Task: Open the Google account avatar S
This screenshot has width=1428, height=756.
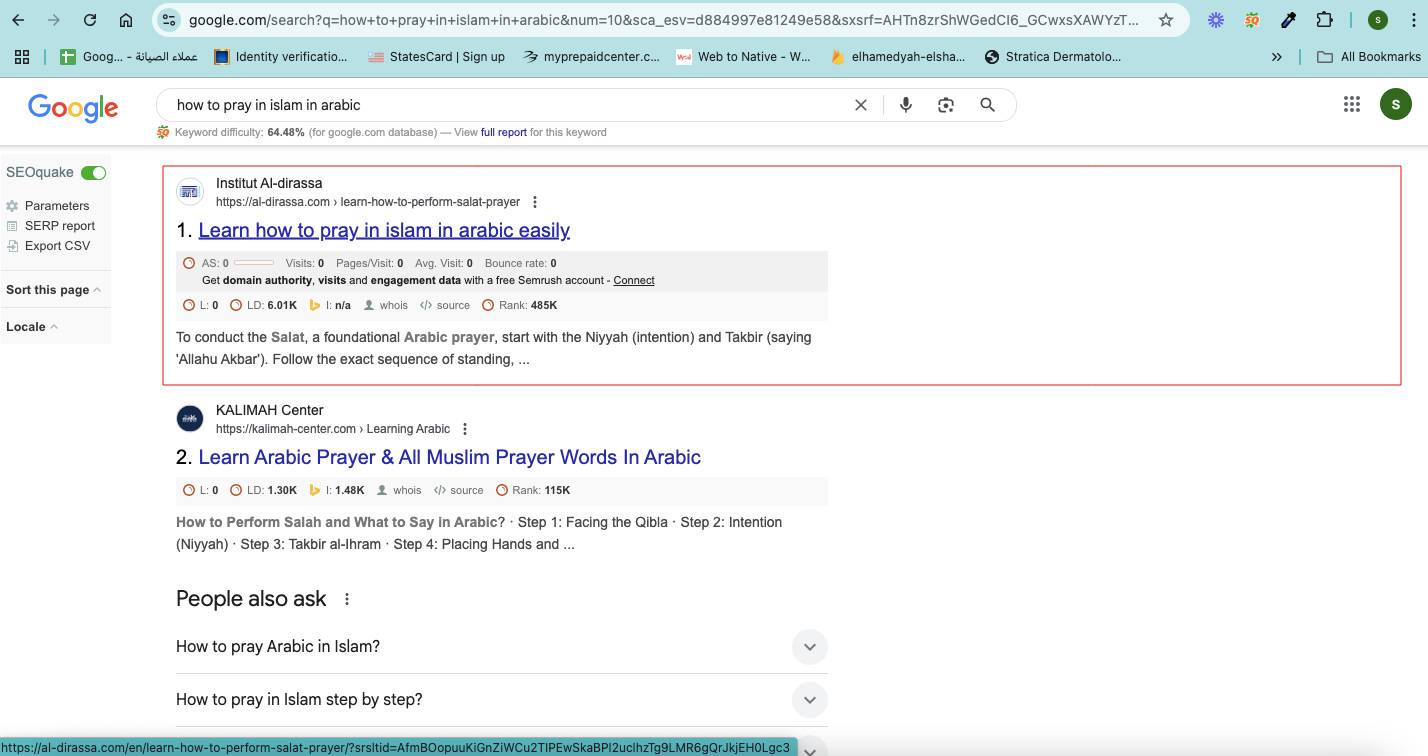Action: click(1395, 104)
